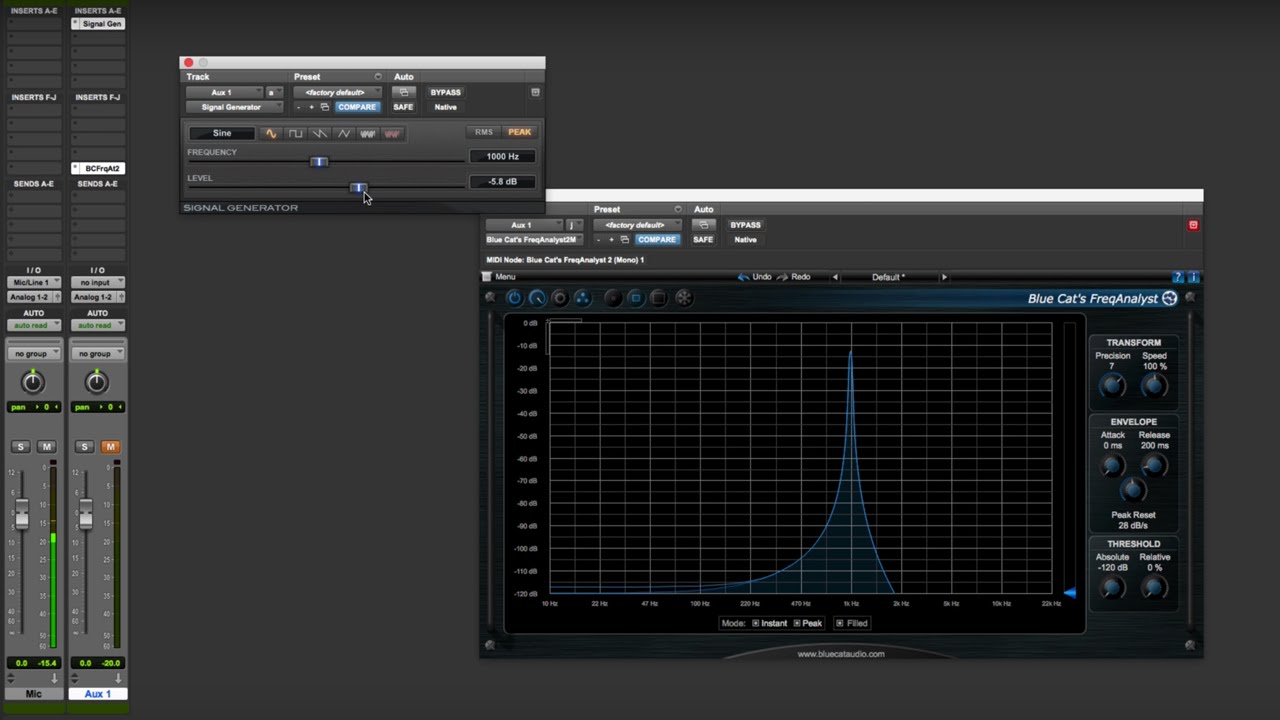
Task: Click the FreqAnalyst info icon
Action: point(1193,277)
